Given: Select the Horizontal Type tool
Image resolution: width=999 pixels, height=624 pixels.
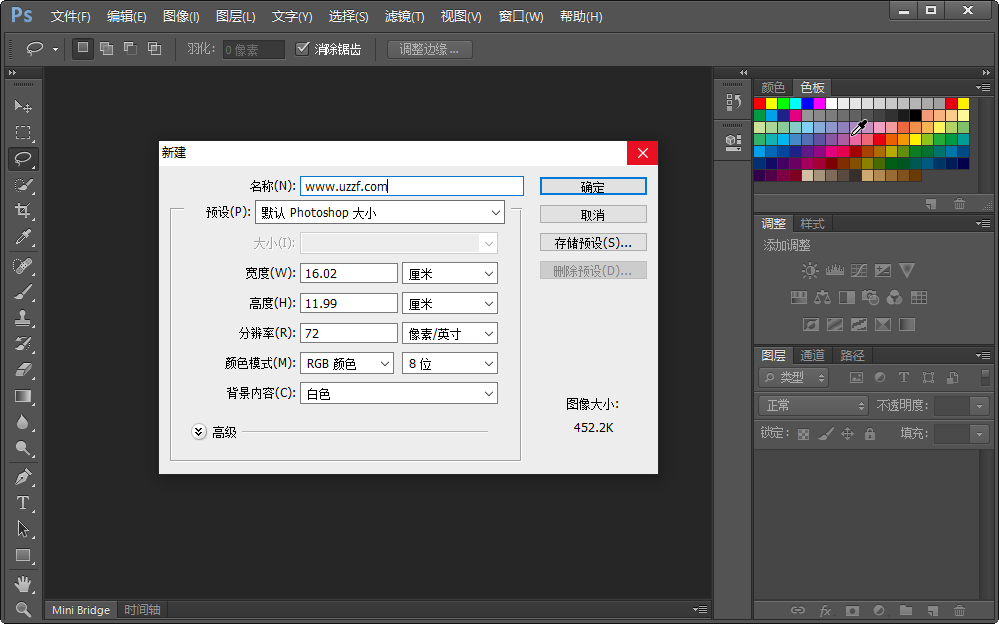Looking at the screenshot, I should [x=23, y=503].
